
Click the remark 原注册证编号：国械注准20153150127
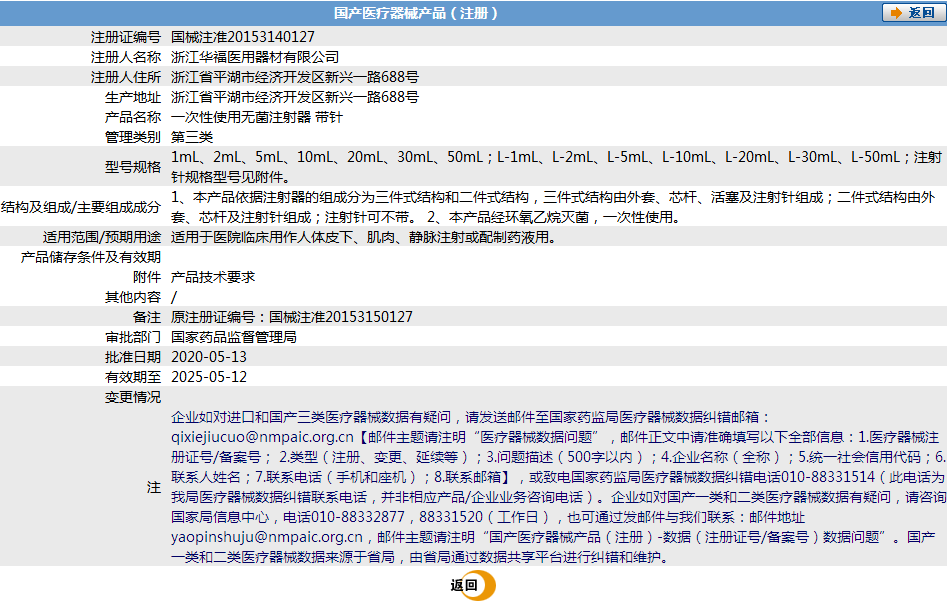(x=292, y=317)
